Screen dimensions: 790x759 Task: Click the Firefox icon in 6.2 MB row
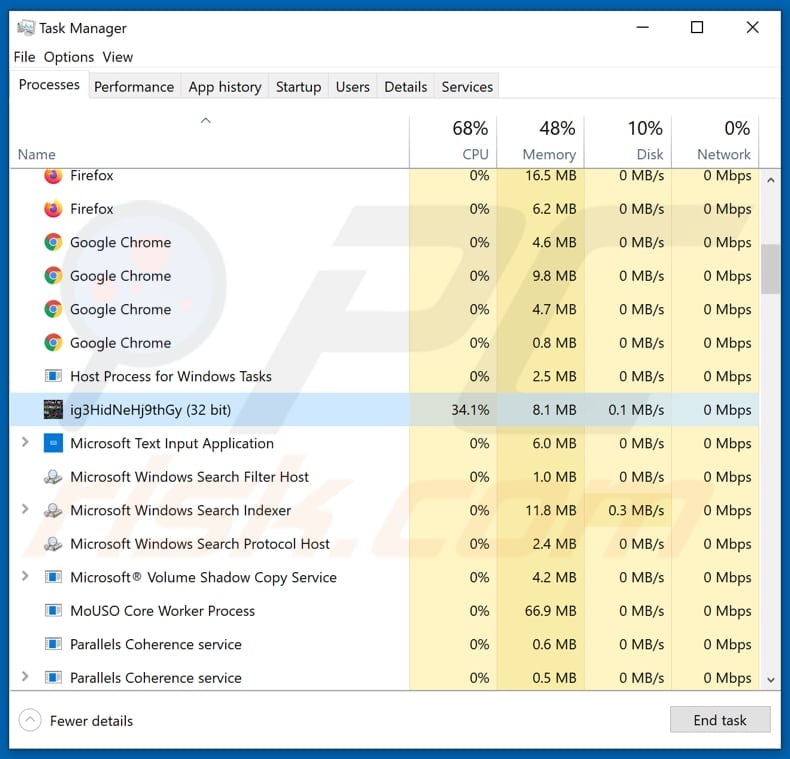pos(53,209)
